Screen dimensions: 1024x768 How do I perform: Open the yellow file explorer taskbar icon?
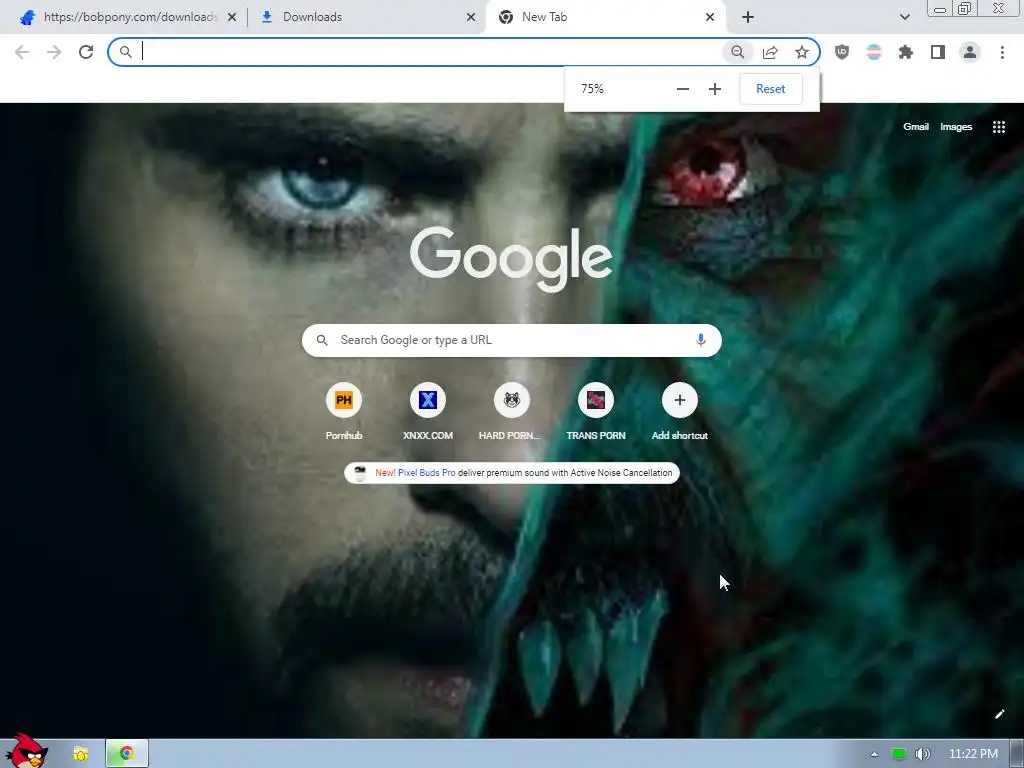81,754
